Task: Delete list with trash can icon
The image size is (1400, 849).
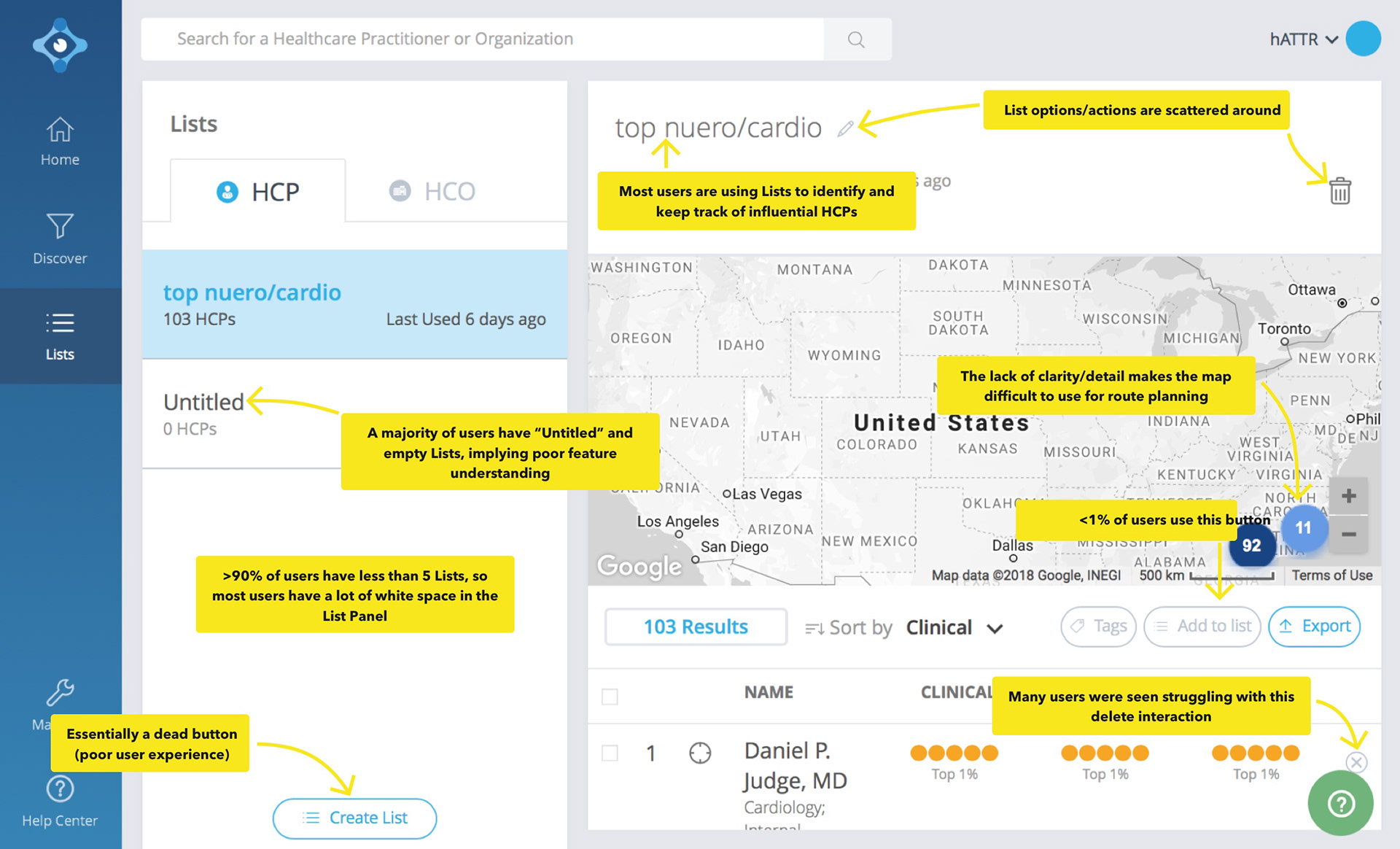Action: click(x=1340, y=191)
